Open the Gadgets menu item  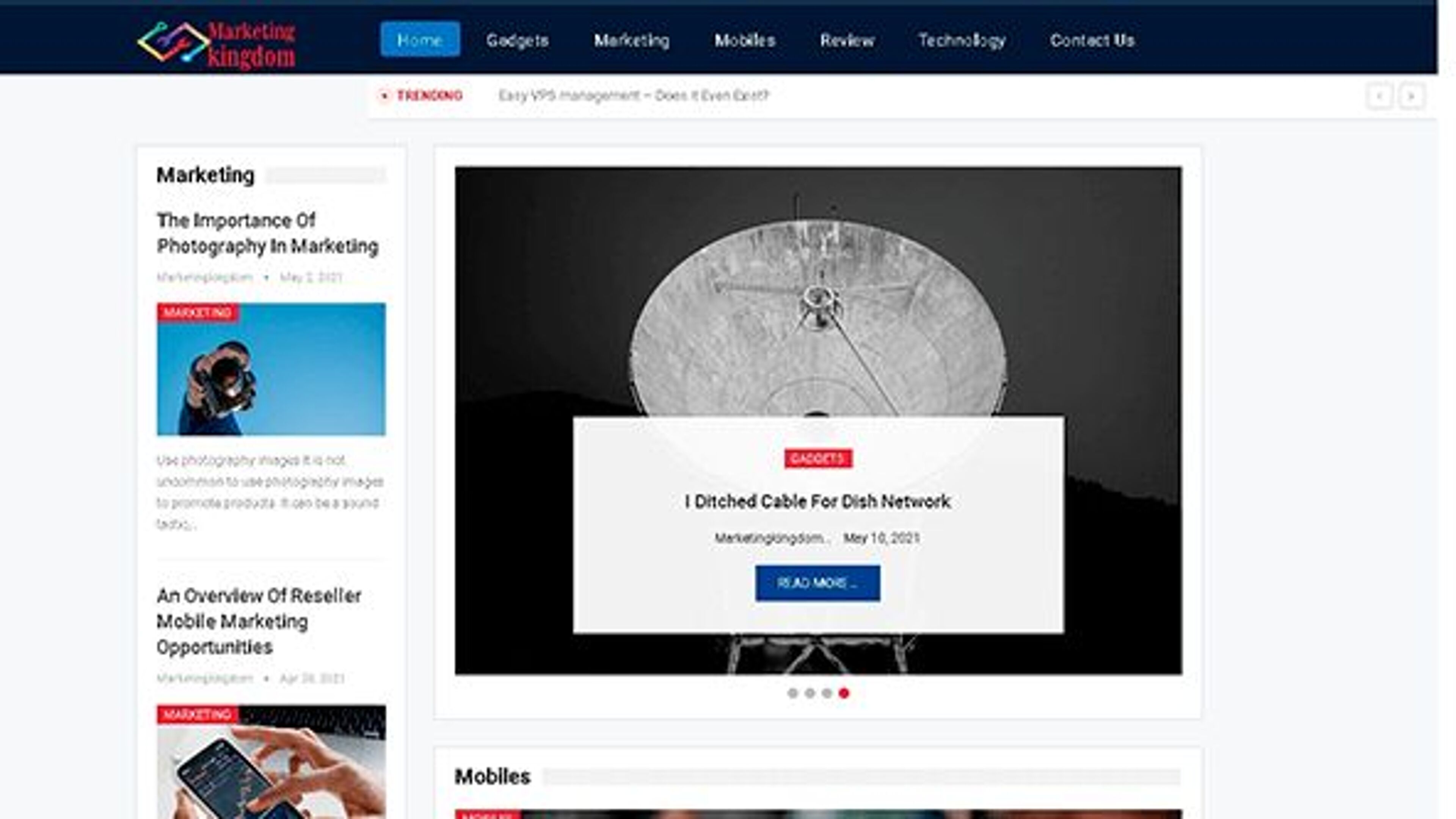coord(517,40)
